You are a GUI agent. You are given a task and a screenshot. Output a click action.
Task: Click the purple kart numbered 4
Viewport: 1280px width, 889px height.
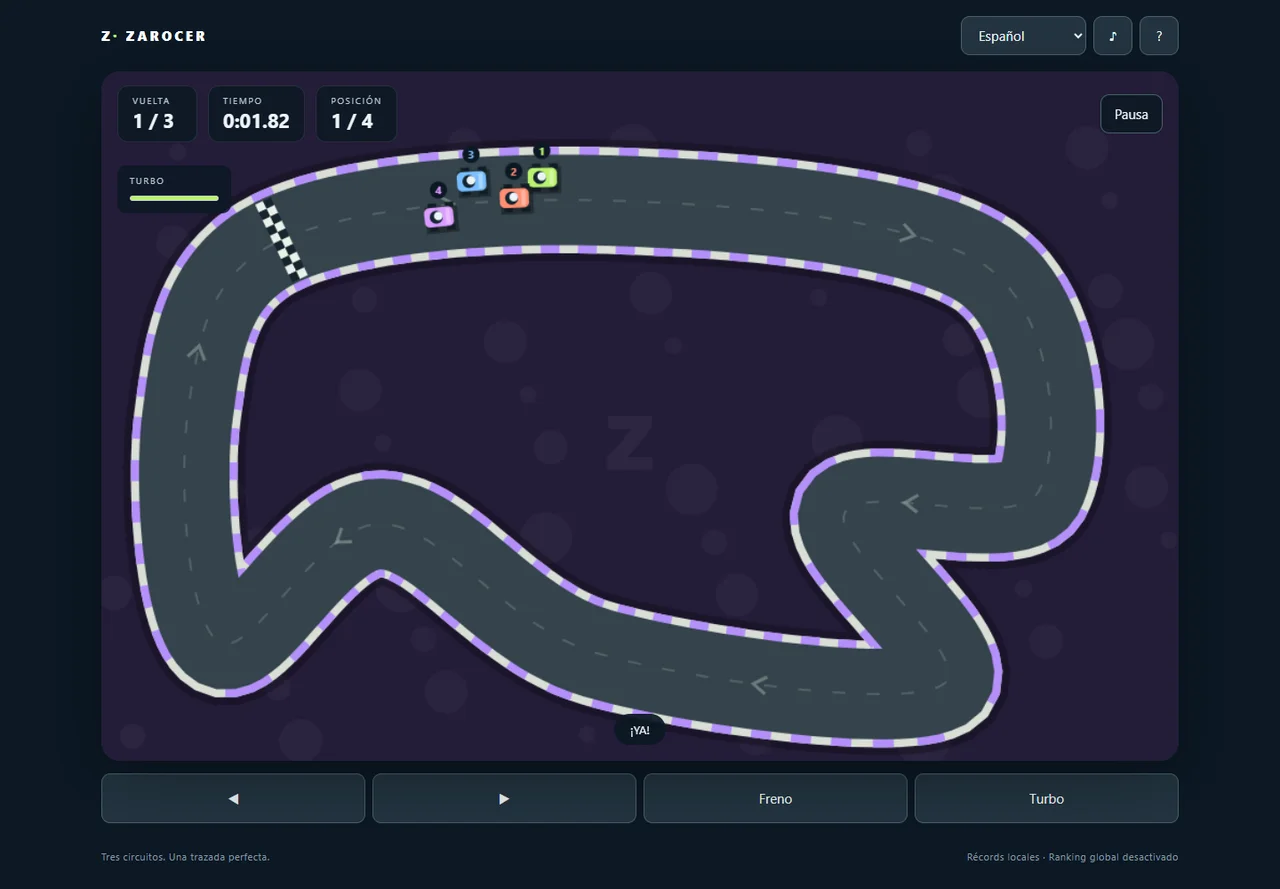439,216
